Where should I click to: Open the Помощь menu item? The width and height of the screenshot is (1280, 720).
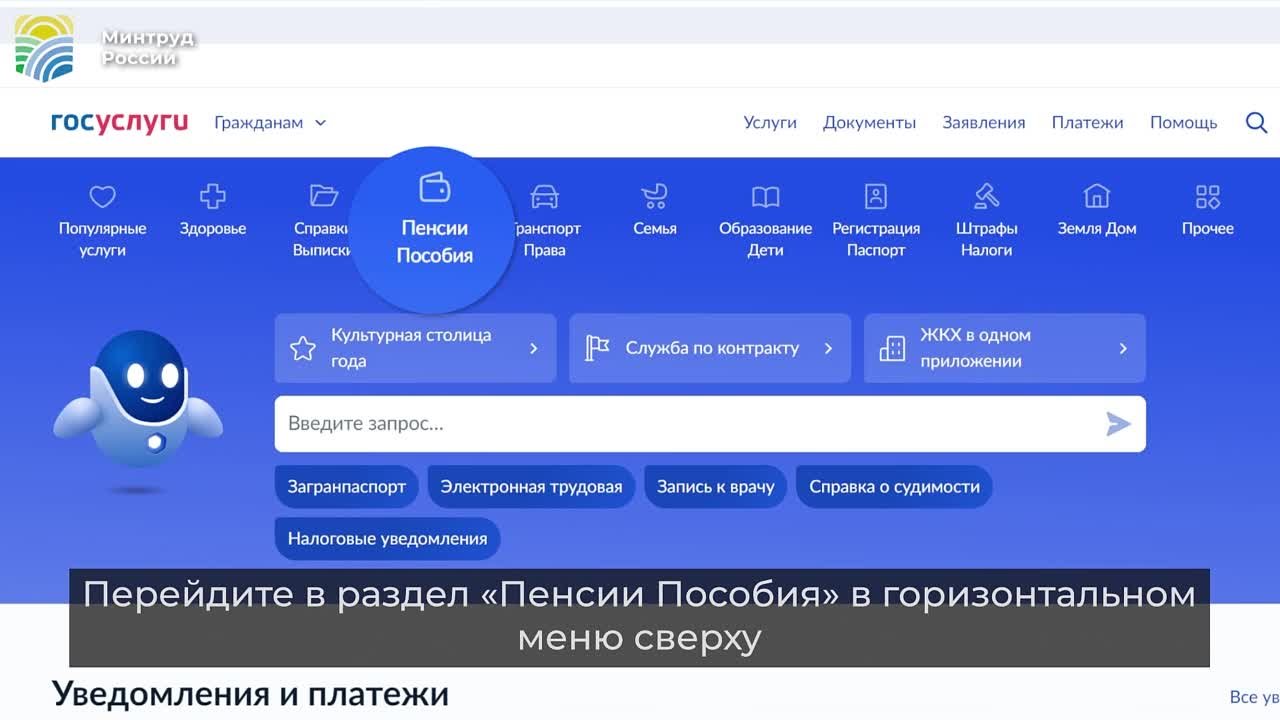(1183, 122)
